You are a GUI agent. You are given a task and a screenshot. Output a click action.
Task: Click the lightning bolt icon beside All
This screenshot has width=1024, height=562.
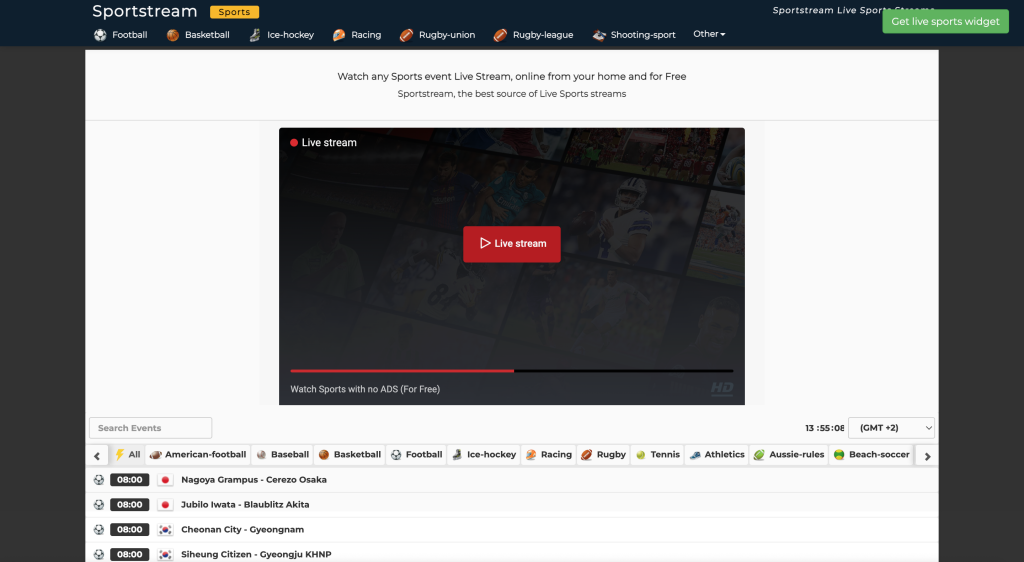tap(120, 454)
